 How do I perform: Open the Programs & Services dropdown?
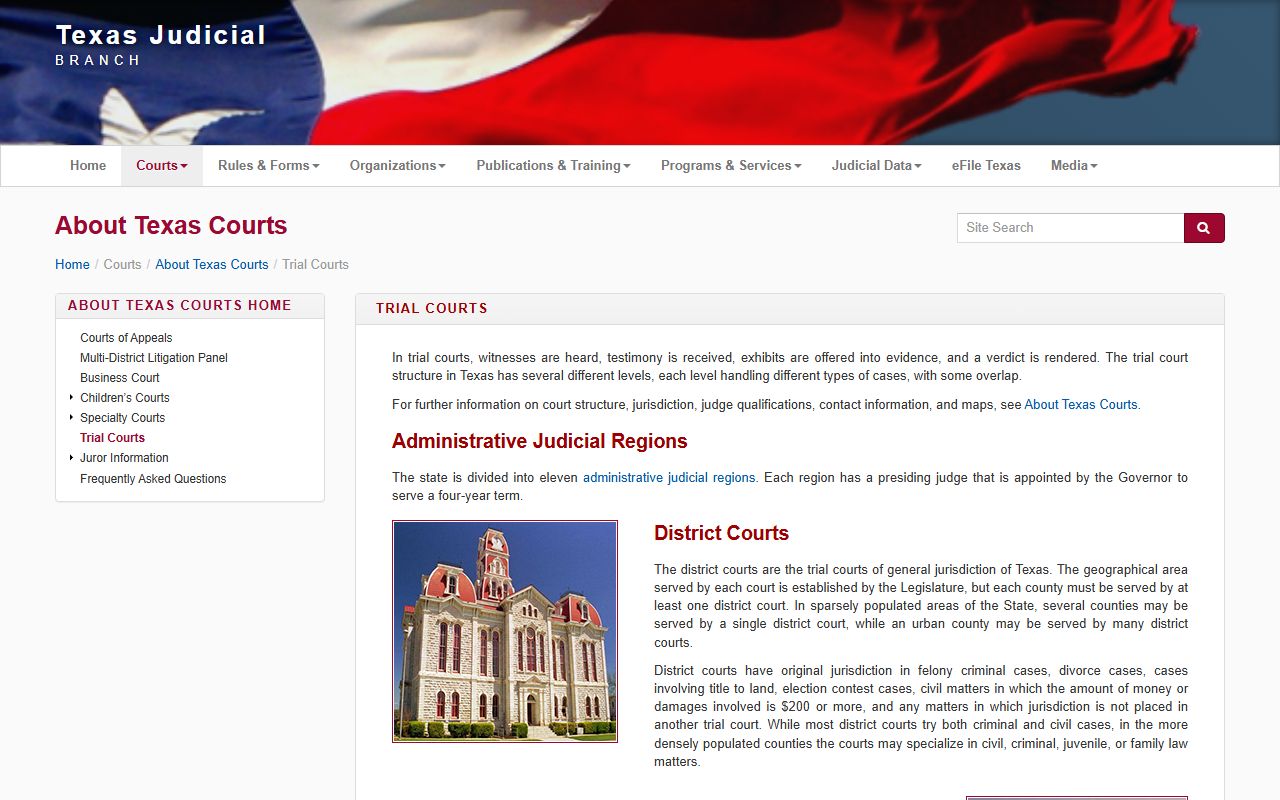731,166
